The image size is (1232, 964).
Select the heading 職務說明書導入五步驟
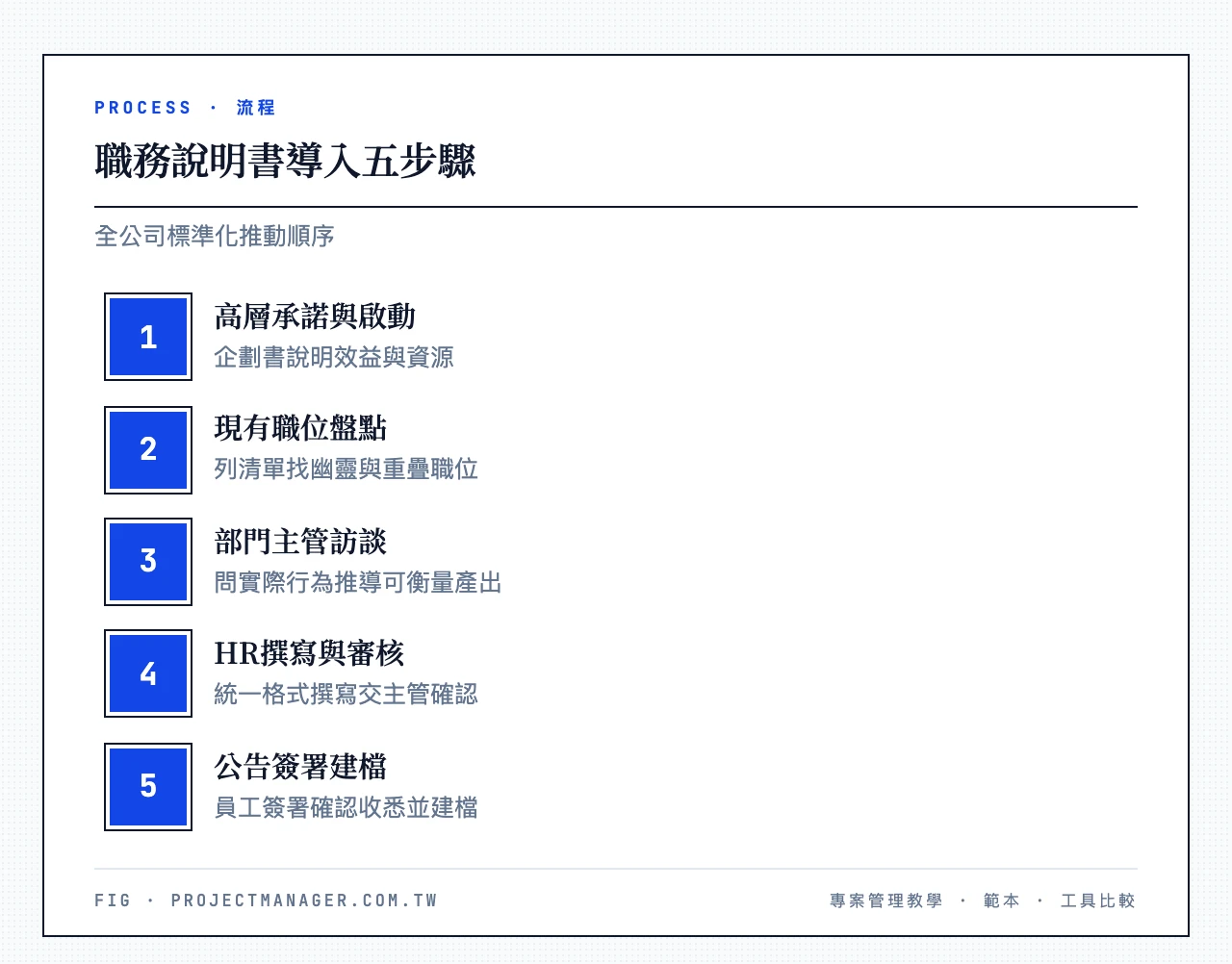tap(285, 161)
